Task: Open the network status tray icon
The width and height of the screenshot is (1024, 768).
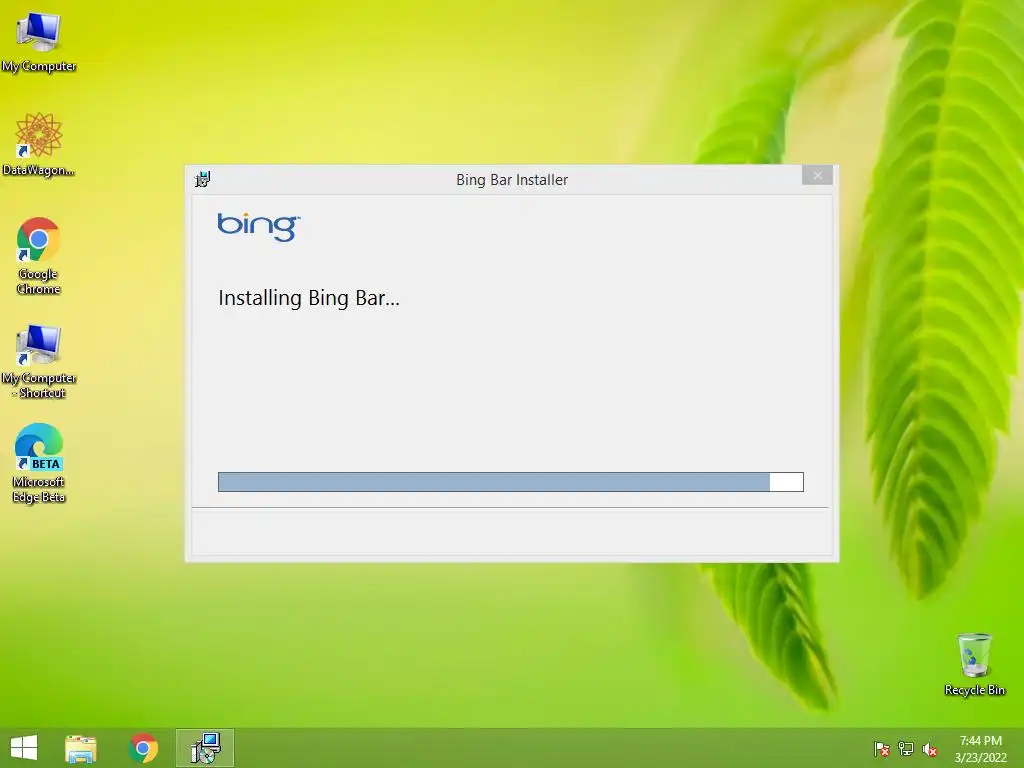Action: pos(906,749)
